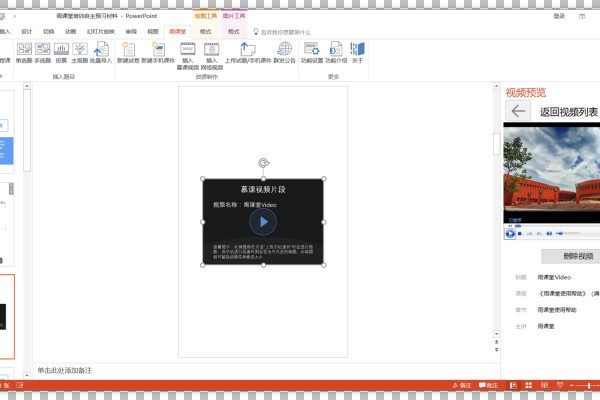Click the rotate handle above the video
The height and width of the screenshot is (400, 600).
(x=263, y=163)
